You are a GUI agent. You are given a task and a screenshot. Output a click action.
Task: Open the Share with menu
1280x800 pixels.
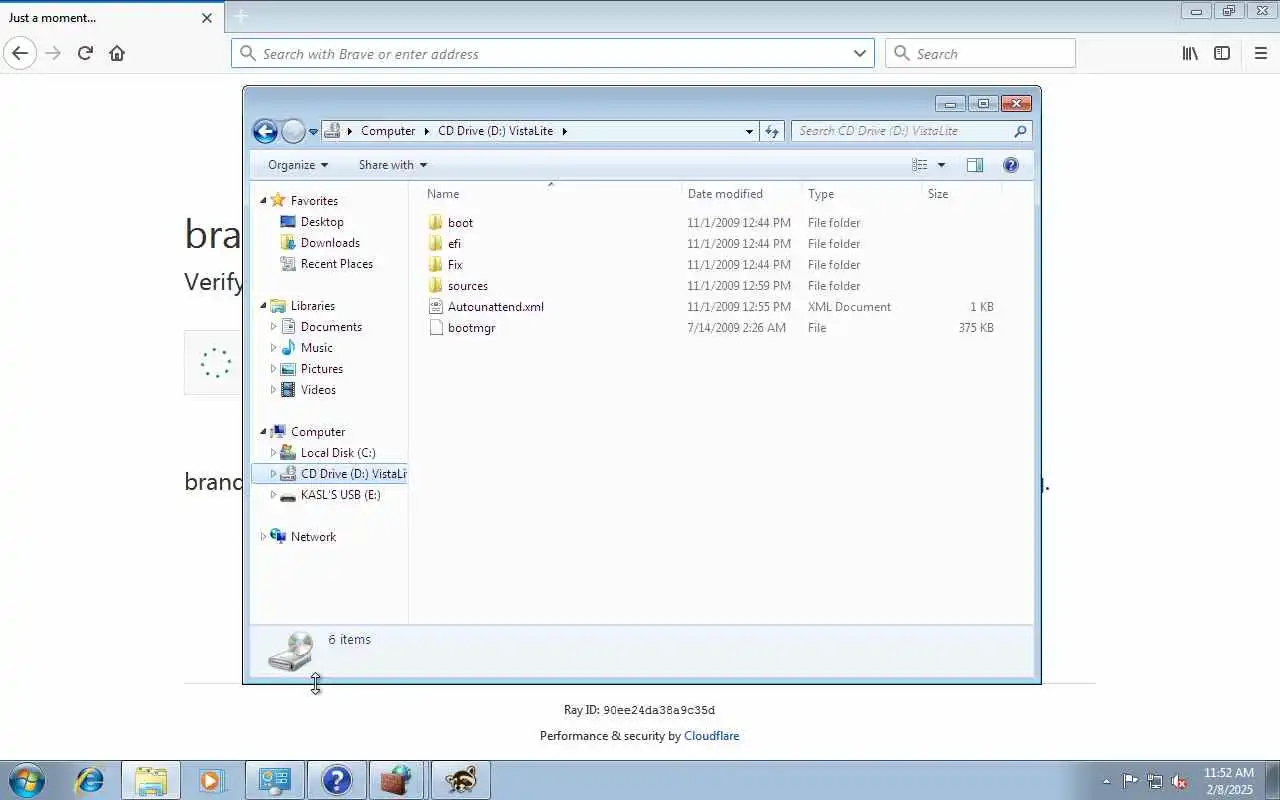pos(393,165)
